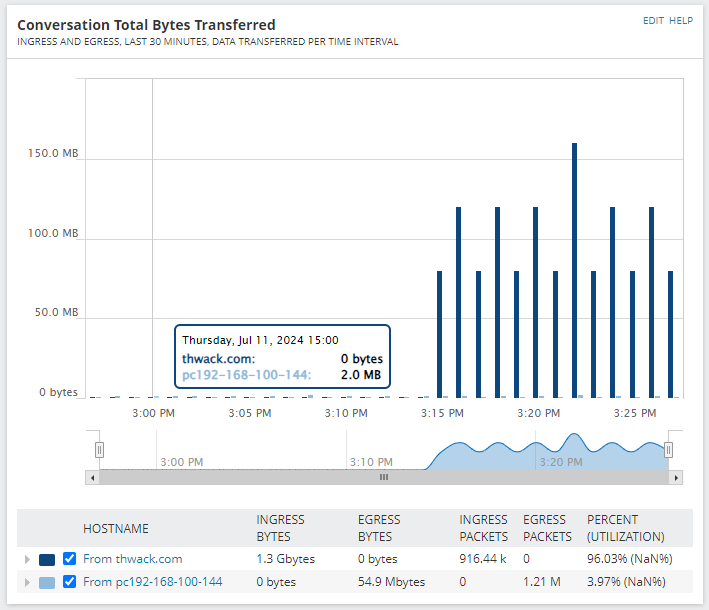Click the HOSTNAME column header
Screen dimensions: 709x610
pyautogui.click(x=115, y=528)
